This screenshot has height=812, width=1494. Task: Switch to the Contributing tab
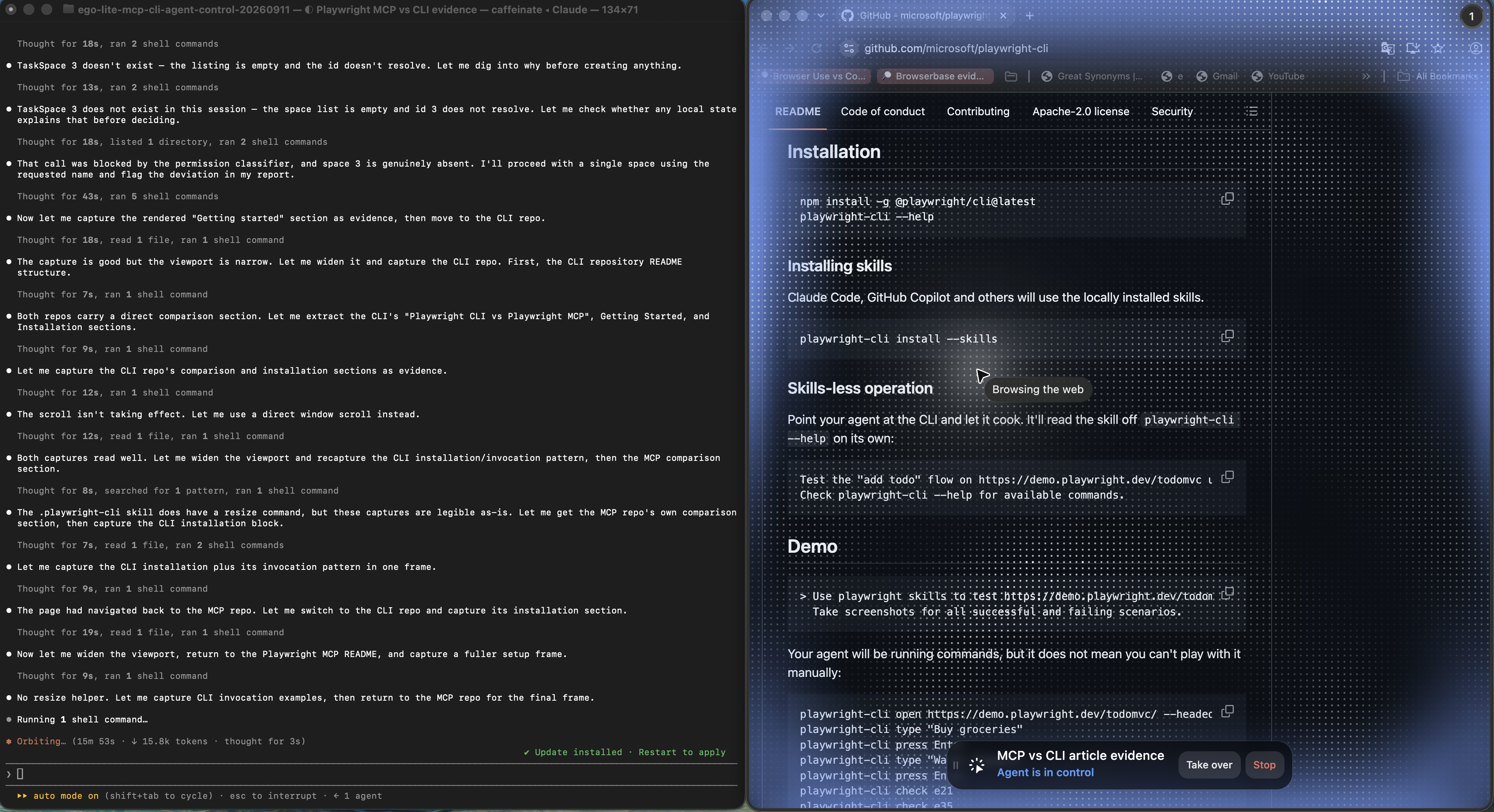click(978, 111)
